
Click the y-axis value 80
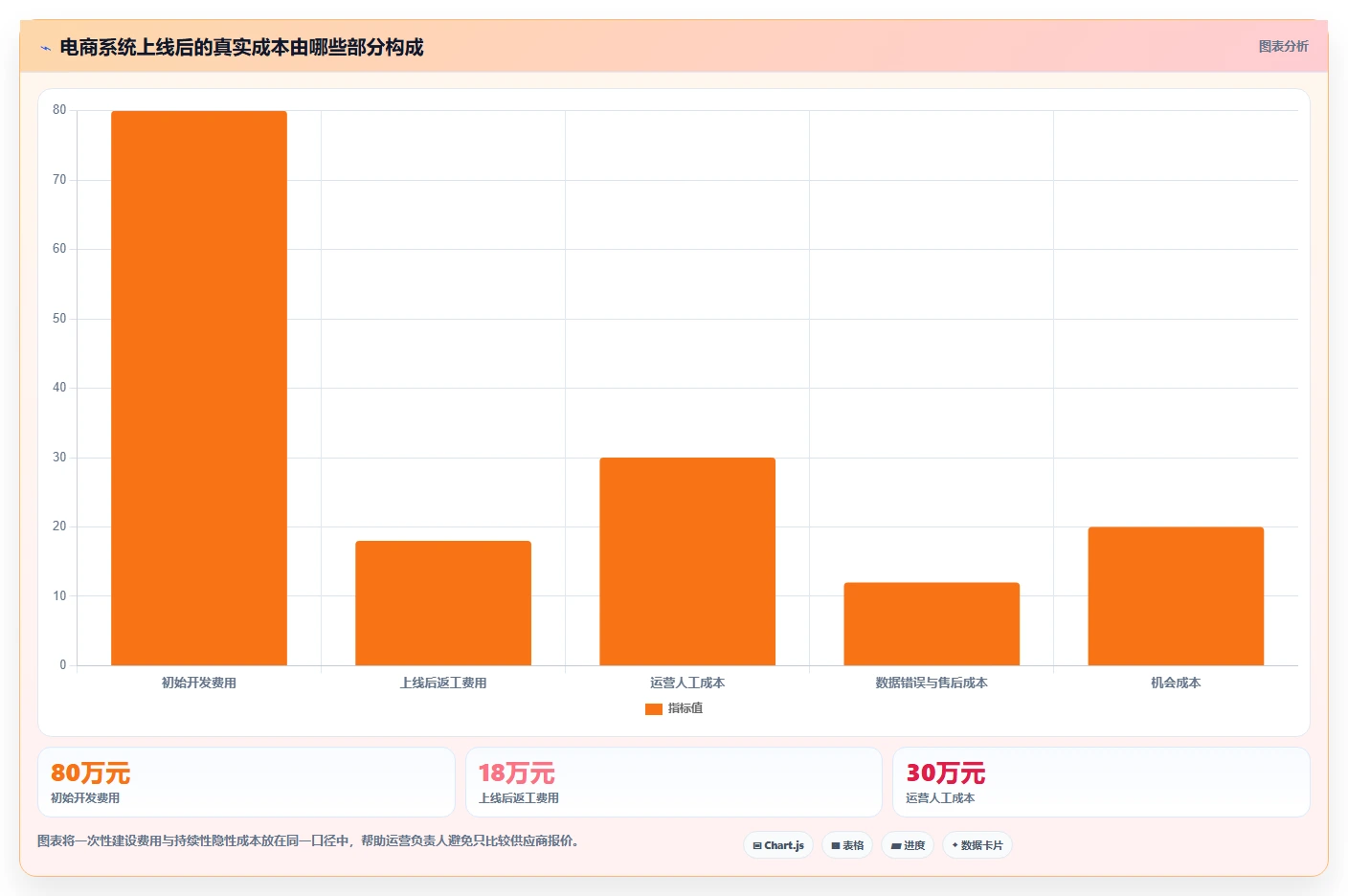(59, 110)
